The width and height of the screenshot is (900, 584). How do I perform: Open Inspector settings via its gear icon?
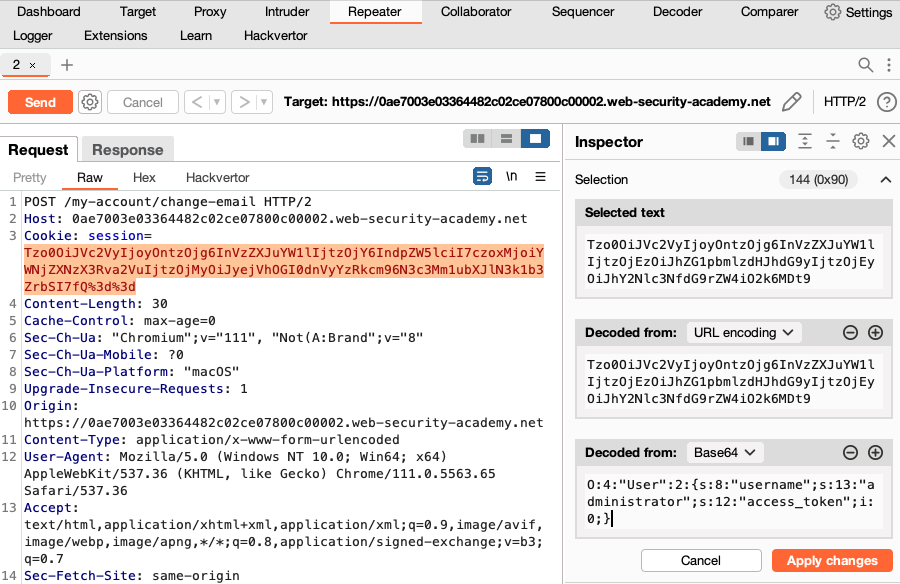pos(860,141)
